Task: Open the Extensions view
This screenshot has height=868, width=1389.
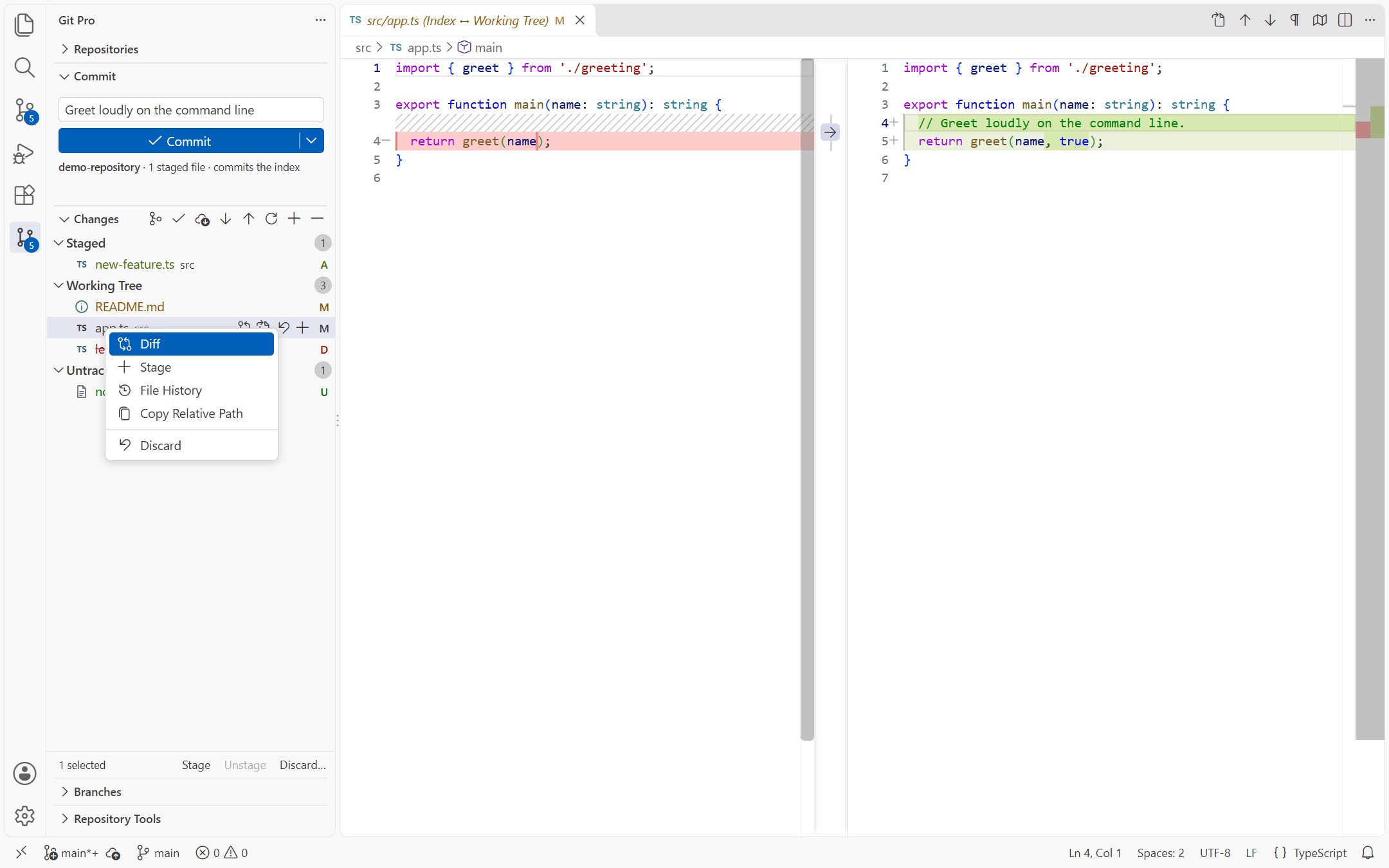Action: pyautogui.click(x=24, y=195)
